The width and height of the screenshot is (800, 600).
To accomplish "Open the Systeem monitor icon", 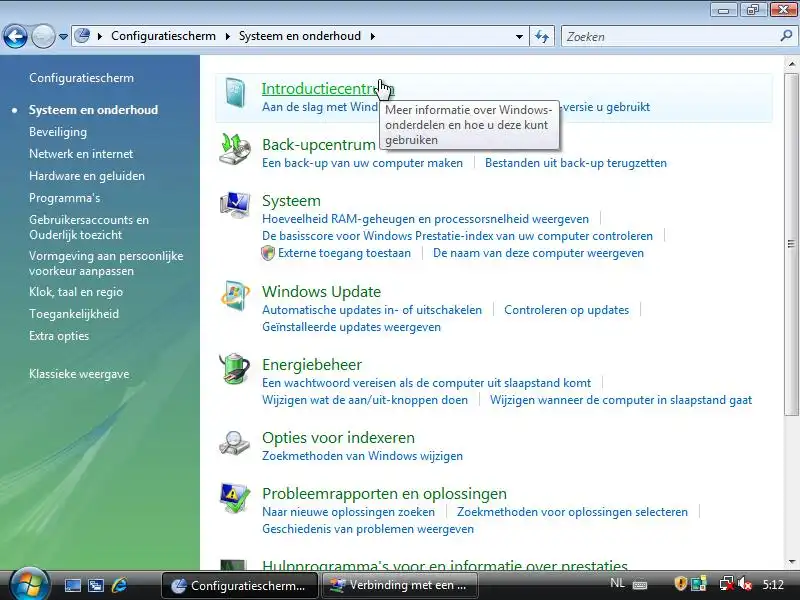I will tap(235, 205).
